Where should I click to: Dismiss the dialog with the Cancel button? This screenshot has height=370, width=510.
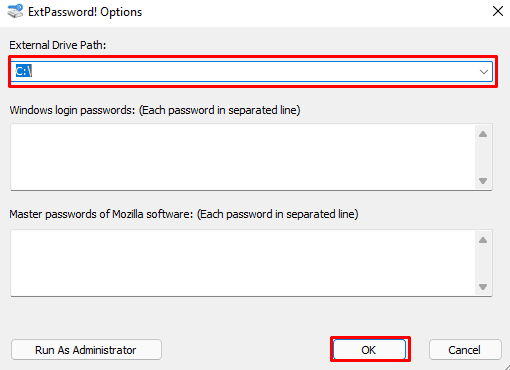(465, 350)
